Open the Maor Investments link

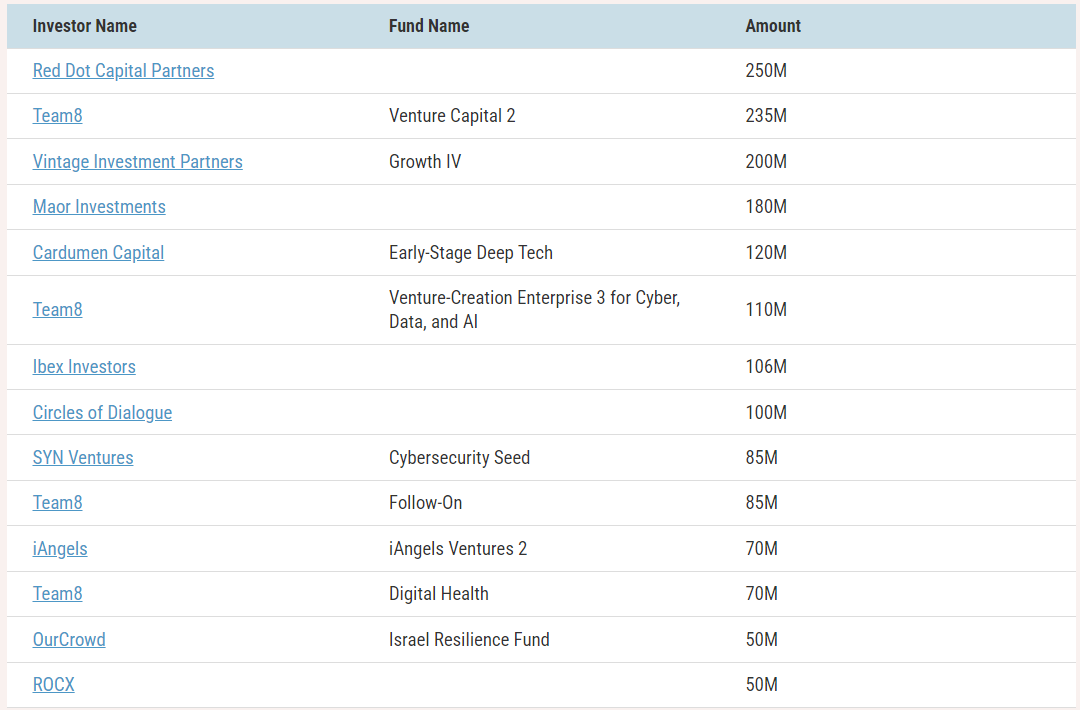99,207
